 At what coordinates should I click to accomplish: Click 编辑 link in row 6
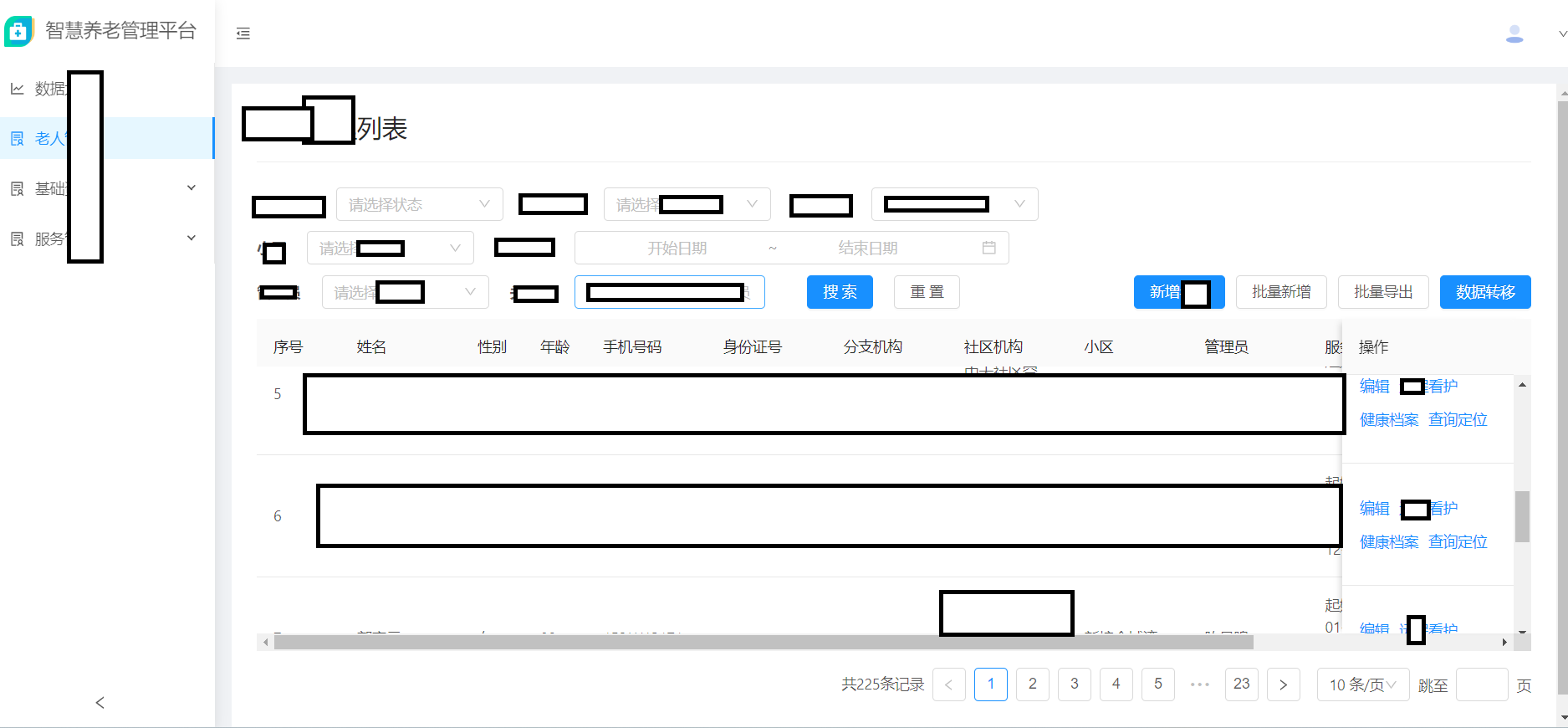pos(1374,508)
